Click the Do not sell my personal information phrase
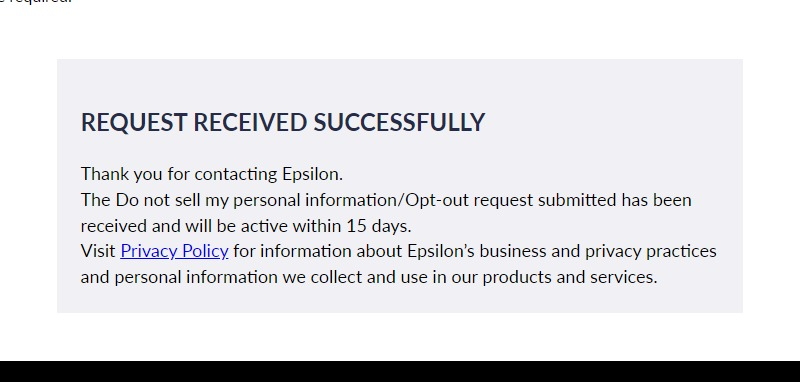The image size is (800, 382). point(259,200)
